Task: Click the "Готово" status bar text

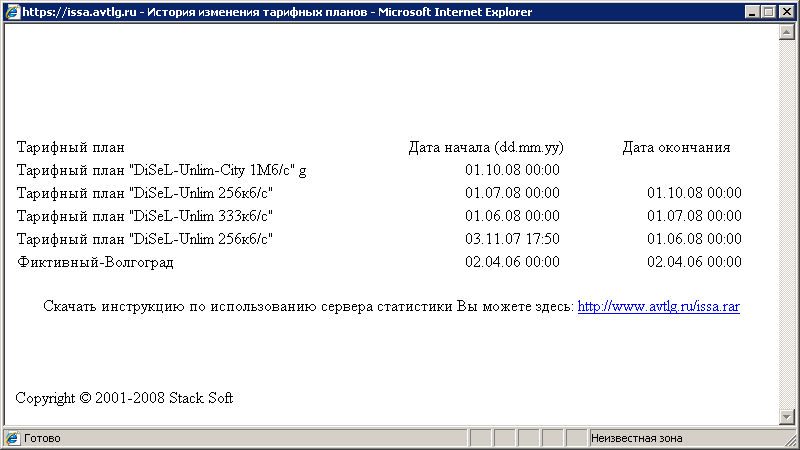Action: (x=42, y=438)
